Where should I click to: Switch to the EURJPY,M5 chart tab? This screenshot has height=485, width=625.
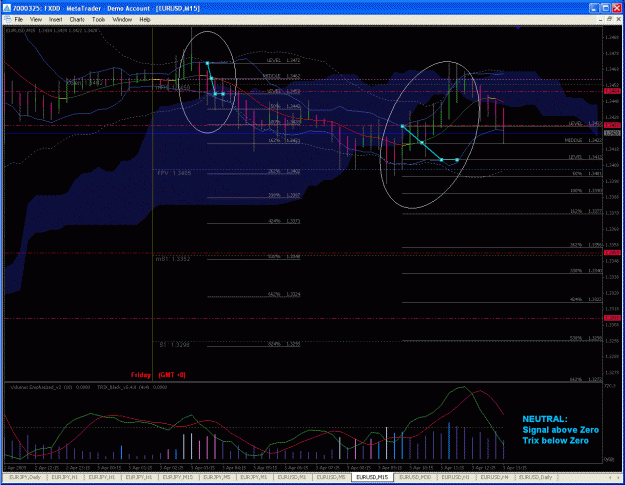pos(217,477)
